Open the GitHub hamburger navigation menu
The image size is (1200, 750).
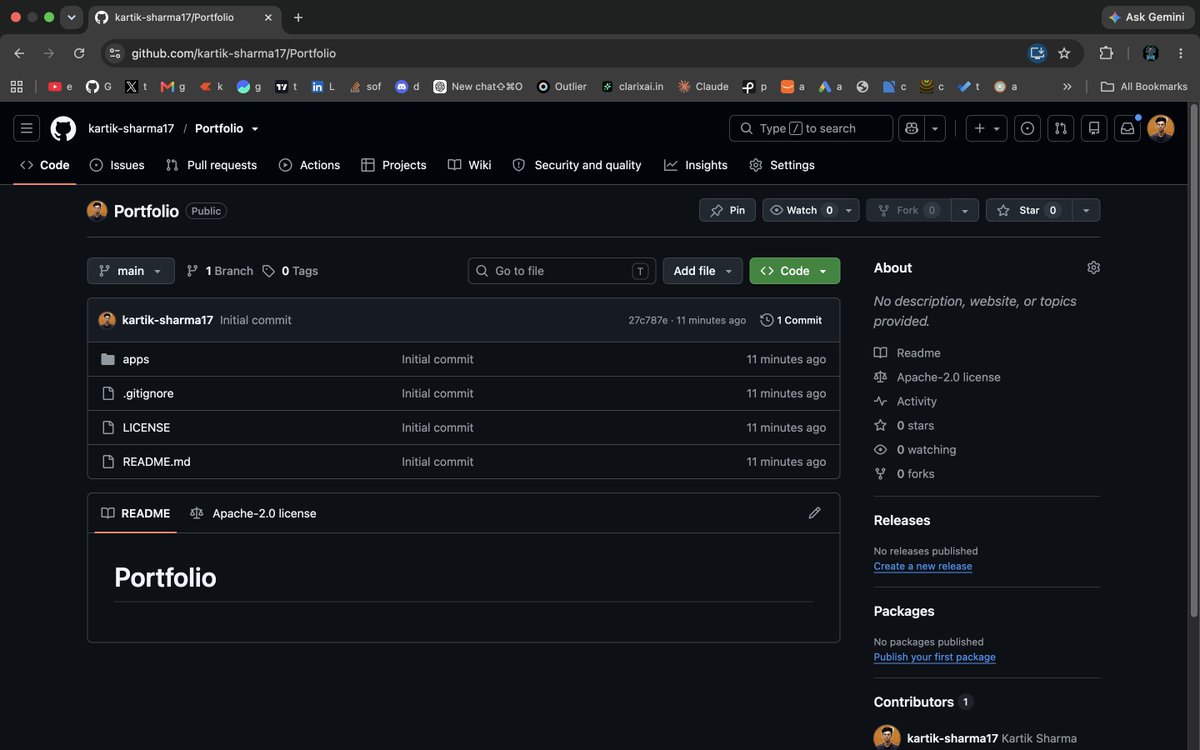(27, 128)
